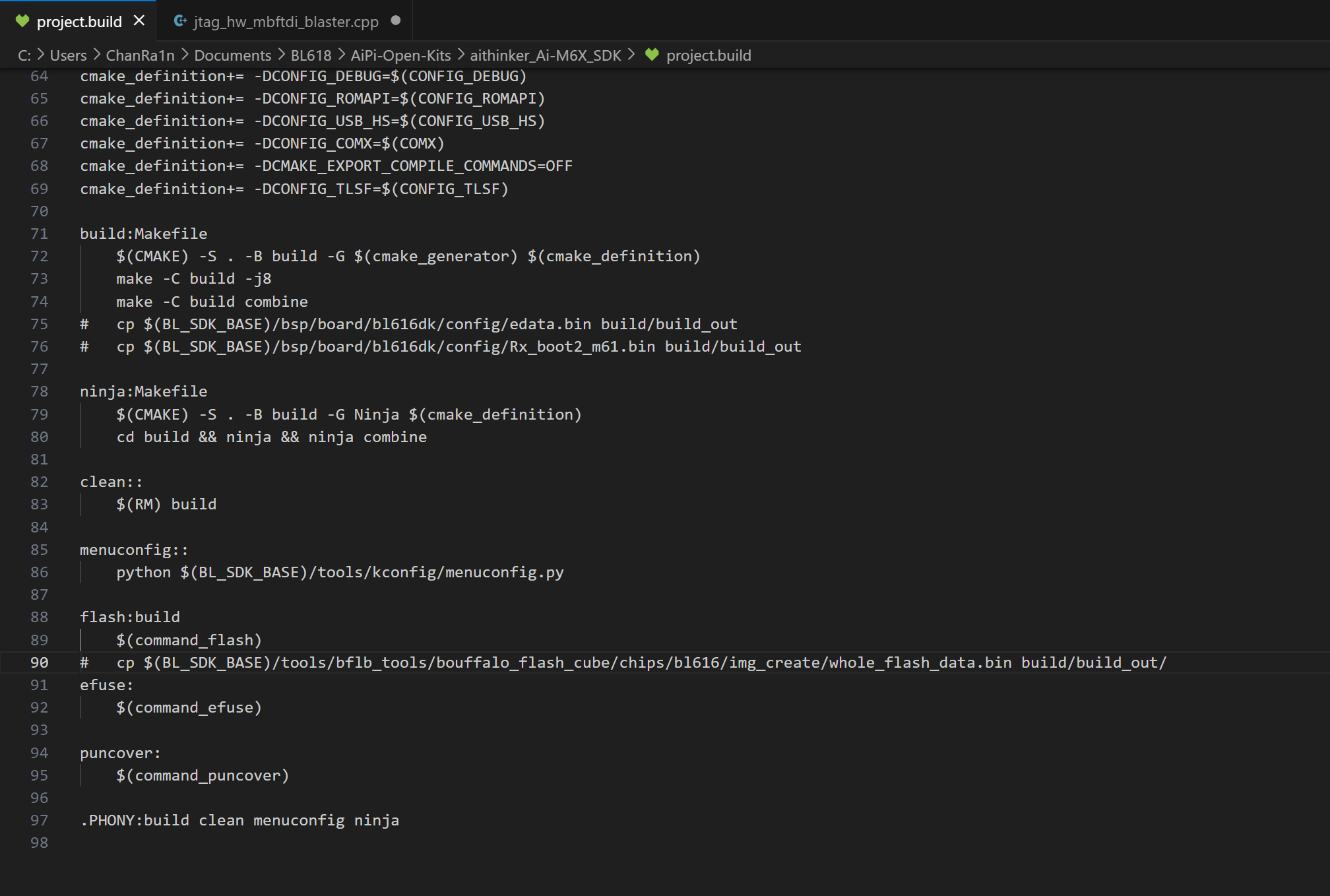
Task: Click the -DCONFIG_TLSF definition line
Action: pos(294,189)
